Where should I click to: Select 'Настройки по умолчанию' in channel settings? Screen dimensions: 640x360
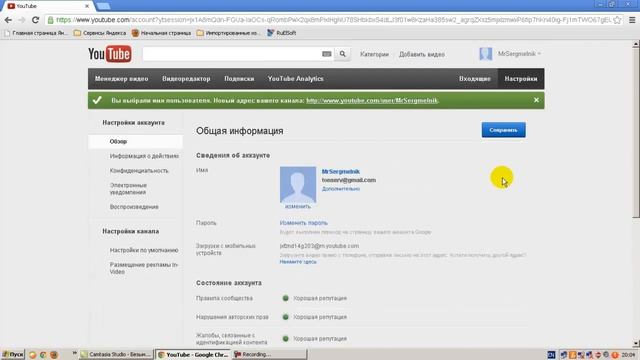[144, 250]
